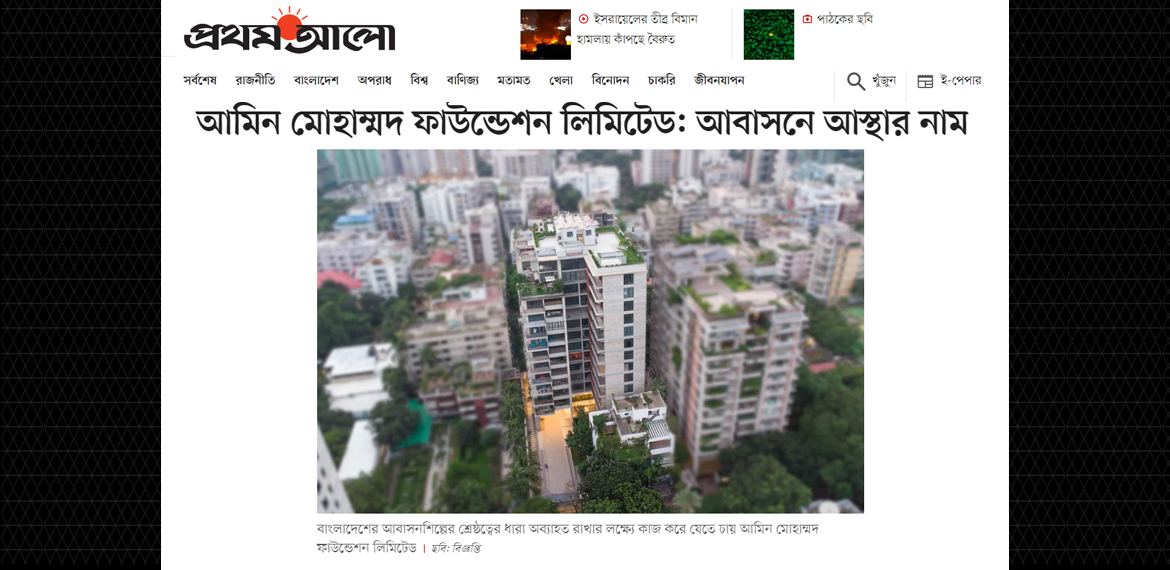Open the e-paper newspaper icon
Viewport: 1170px width, 570px height.
(x=925, y=81)
